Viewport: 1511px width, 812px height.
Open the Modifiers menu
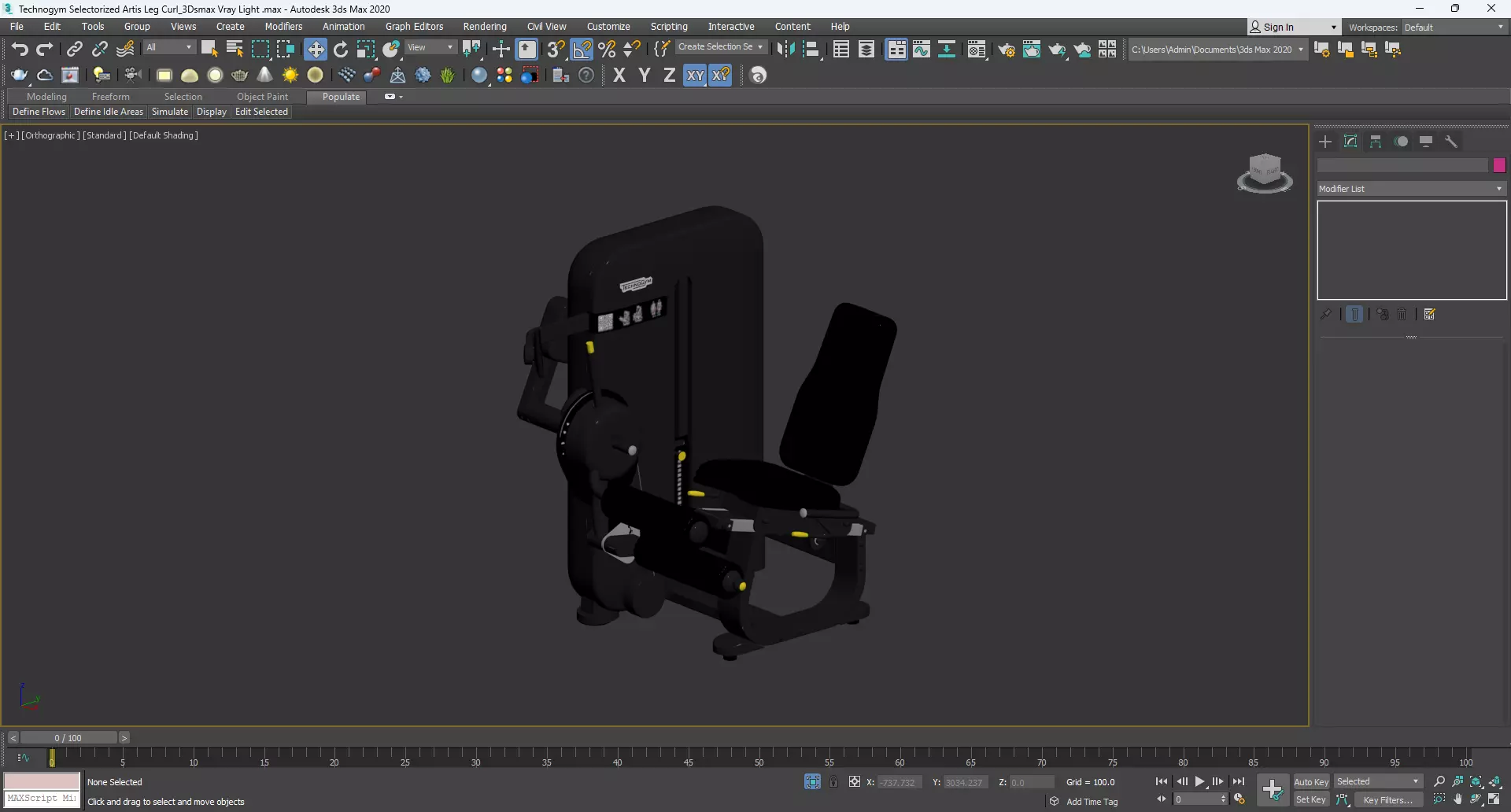point(283,27)
